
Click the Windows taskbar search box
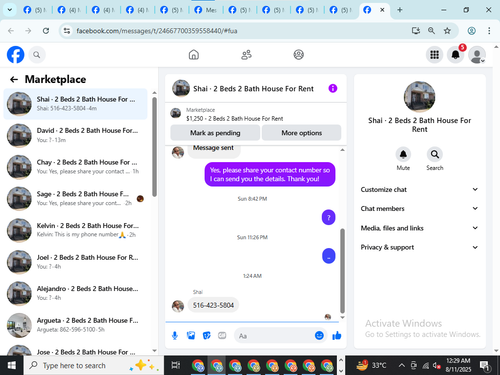pyautogui.click(x=94, y=365)
